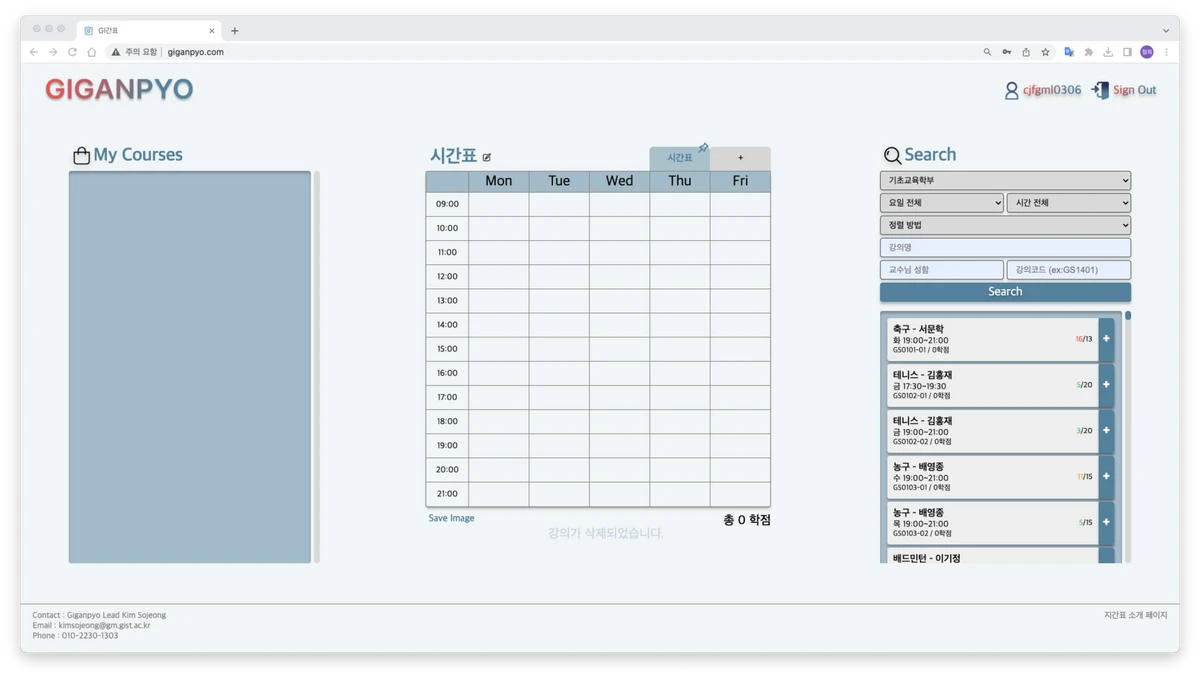
Task: Select the 시간표 timetable tab
Action: (680, 158)
